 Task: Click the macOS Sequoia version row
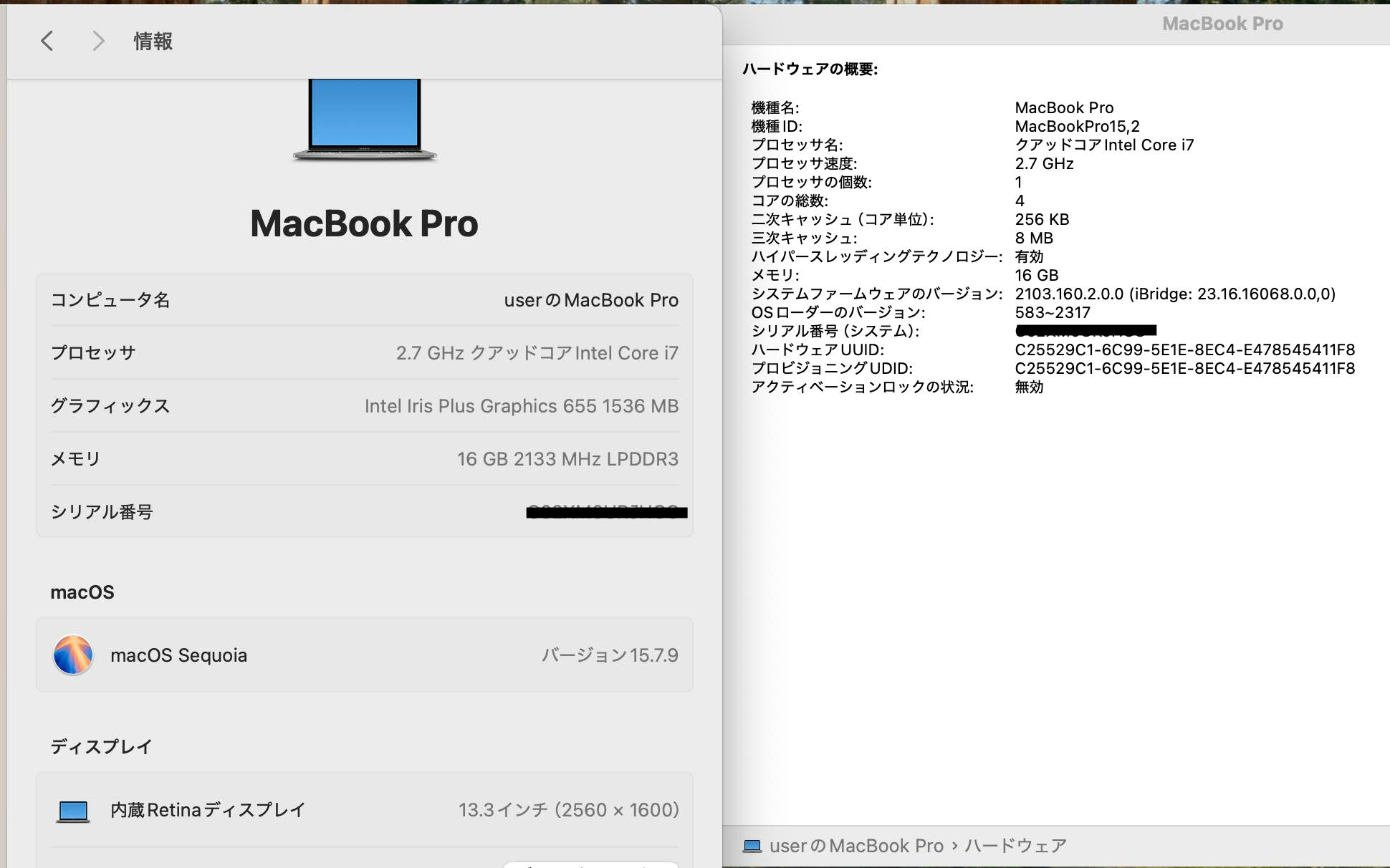point(365,655)
